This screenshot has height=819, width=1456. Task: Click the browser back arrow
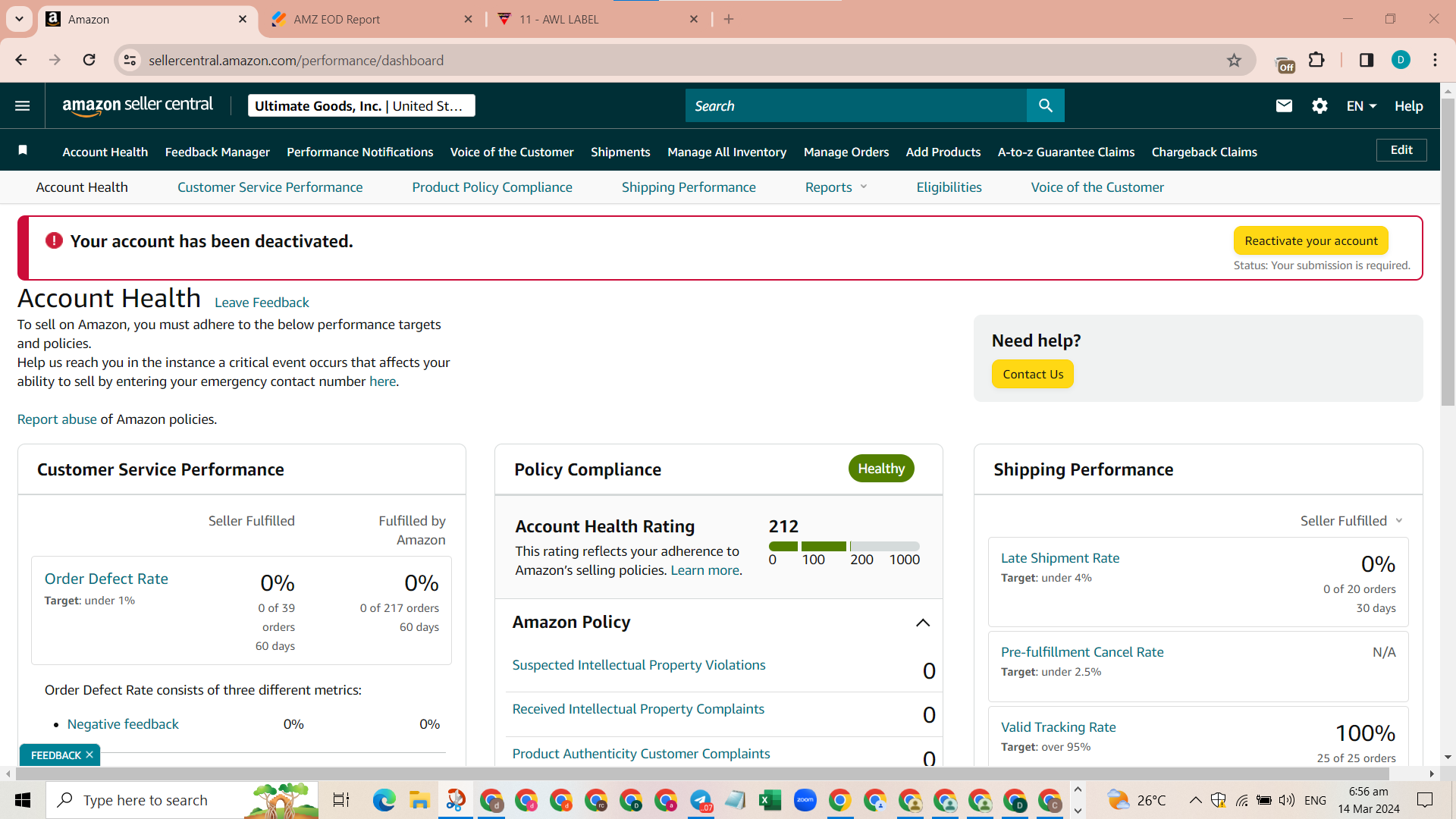coord(20,60)
